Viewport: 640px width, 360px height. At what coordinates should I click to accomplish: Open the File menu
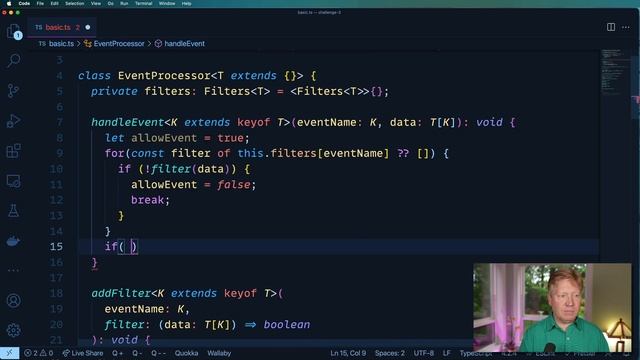pyautogui.click(x=40, y=3)
